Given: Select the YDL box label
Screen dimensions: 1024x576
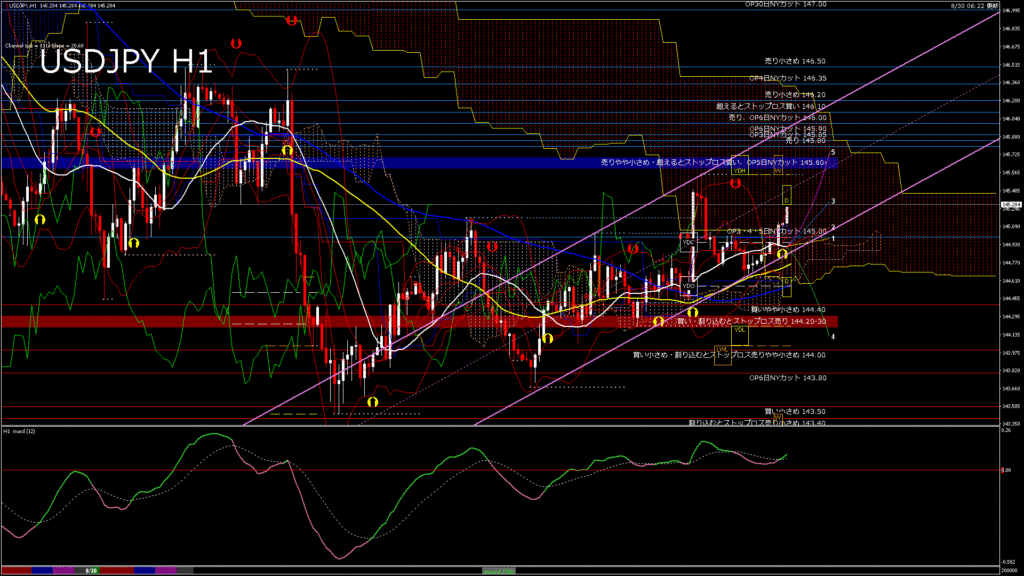Looking at the screenshot, I should 740,328.
